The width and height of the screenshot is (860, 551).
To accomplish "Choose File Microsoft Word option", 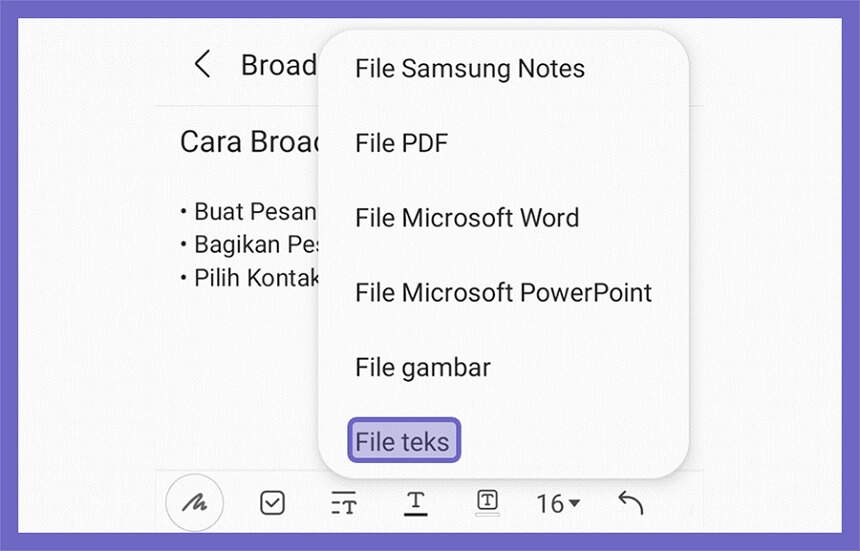I will point(467,218).
